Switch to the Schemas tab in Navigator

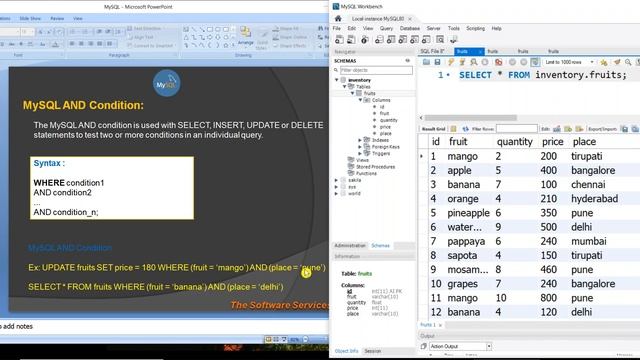coord(380,246)
